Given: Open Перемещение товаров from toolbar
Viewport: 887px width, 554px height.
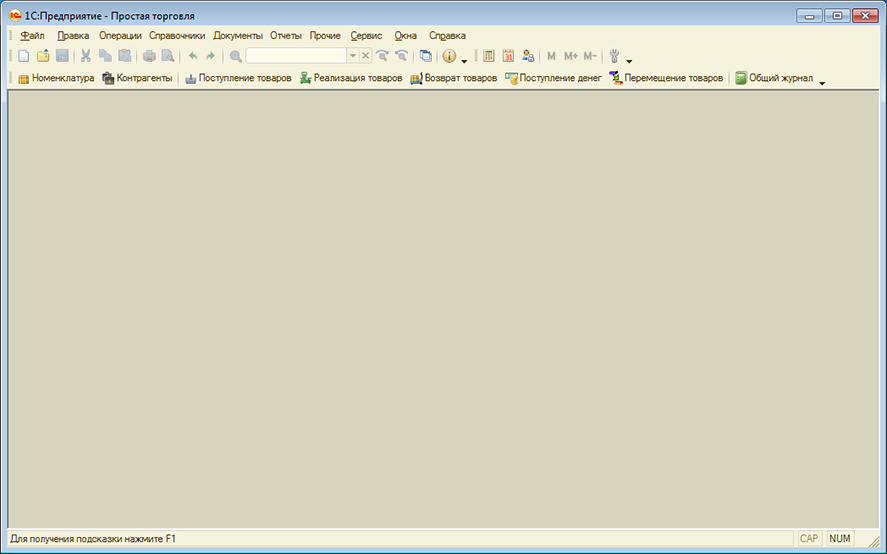Looking at the screenshot, I should pyautogui.click(x=666, y=78).
